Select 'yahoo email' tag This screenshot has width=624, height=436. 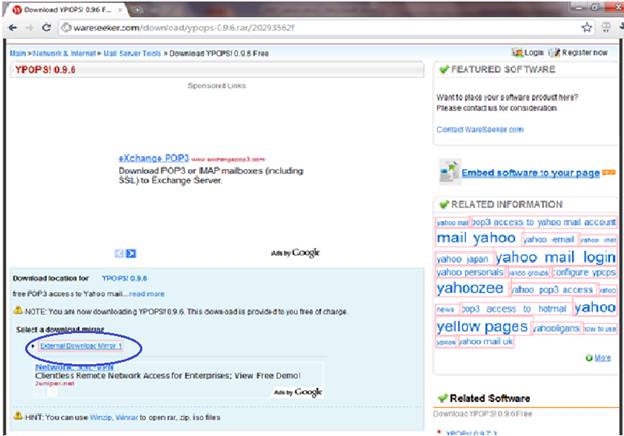click(549, 239)
